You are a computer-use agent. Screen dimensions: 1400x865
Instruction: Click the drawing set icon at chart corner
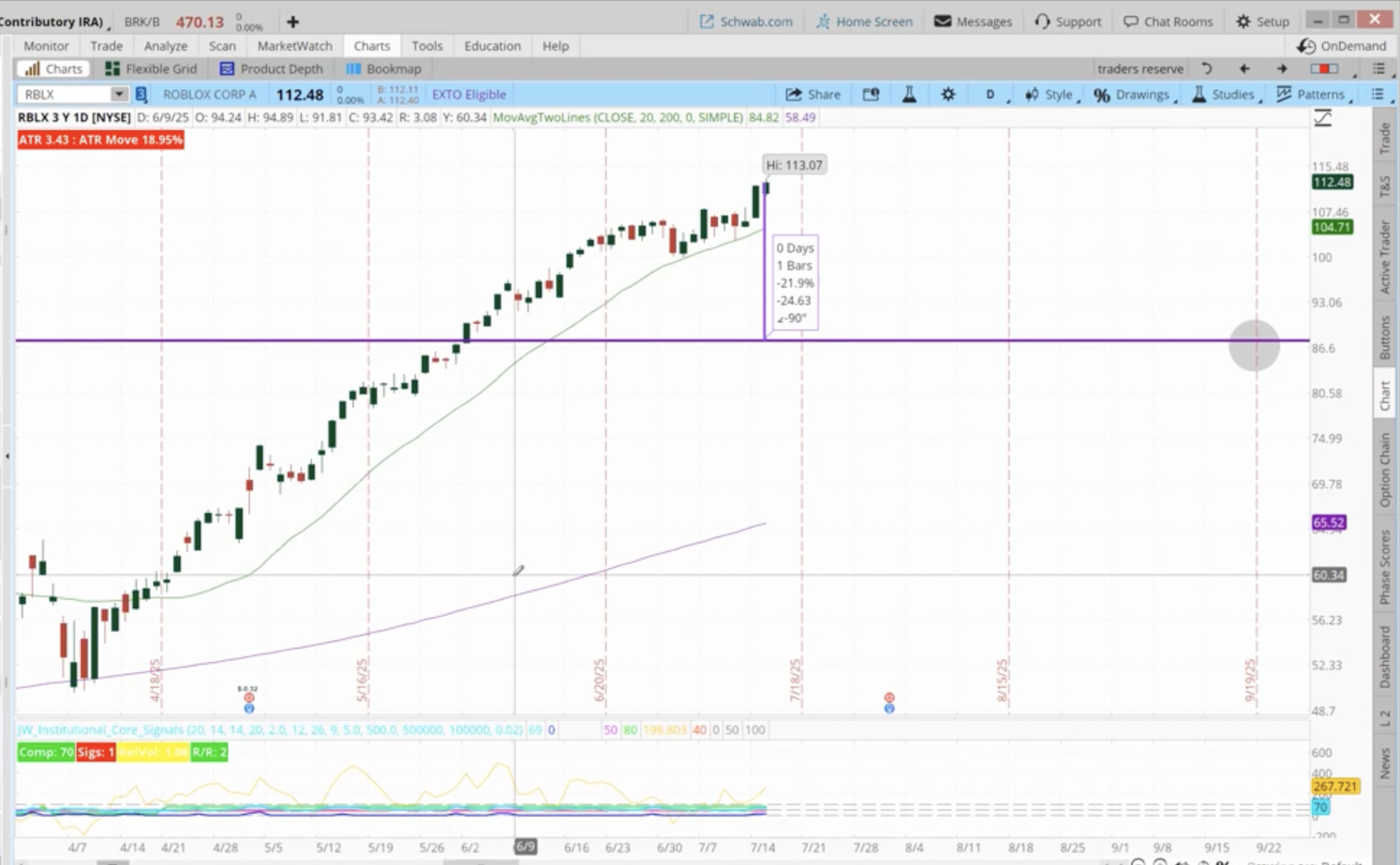click(1323, 118)
